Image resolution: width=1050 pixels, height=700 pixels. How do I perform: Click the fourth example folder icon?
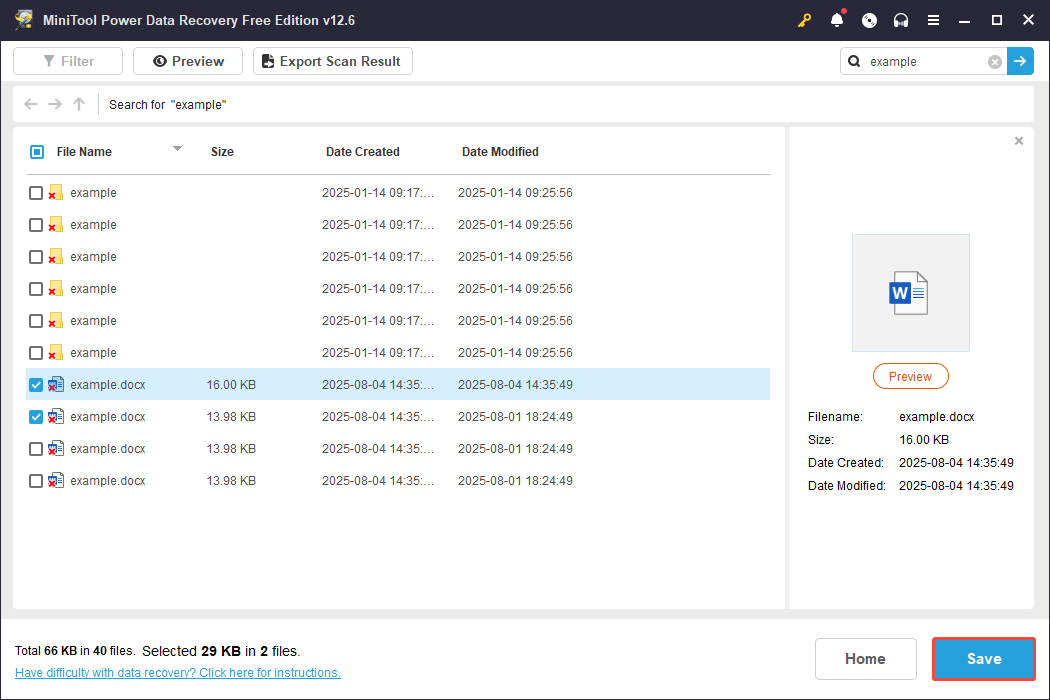56,289
